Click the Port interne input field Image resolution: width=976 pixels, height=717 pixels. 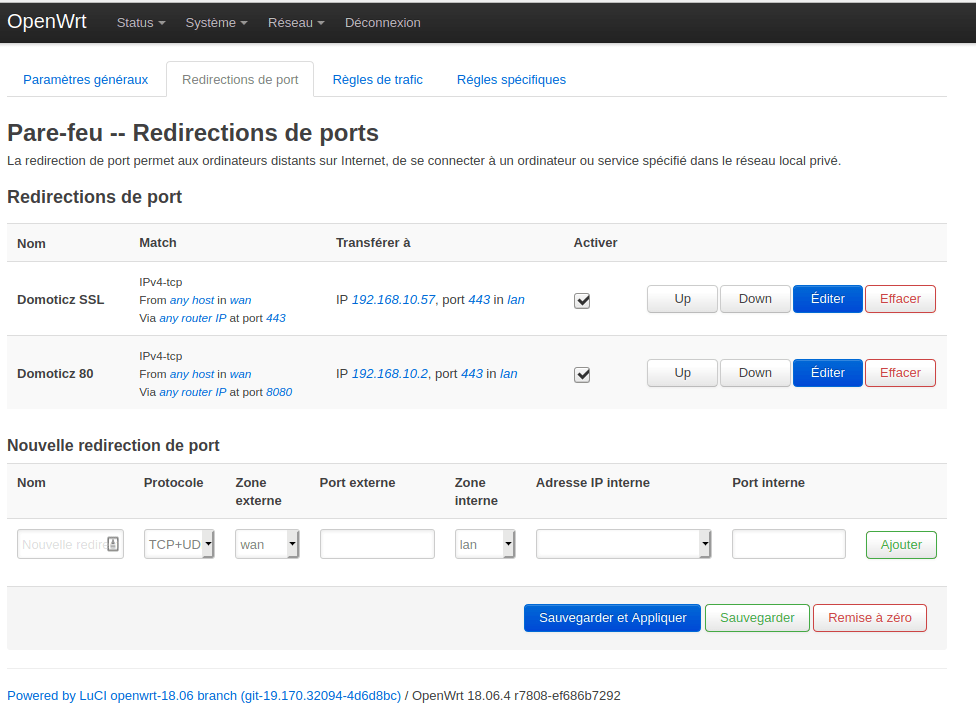[x=789, y=544]
